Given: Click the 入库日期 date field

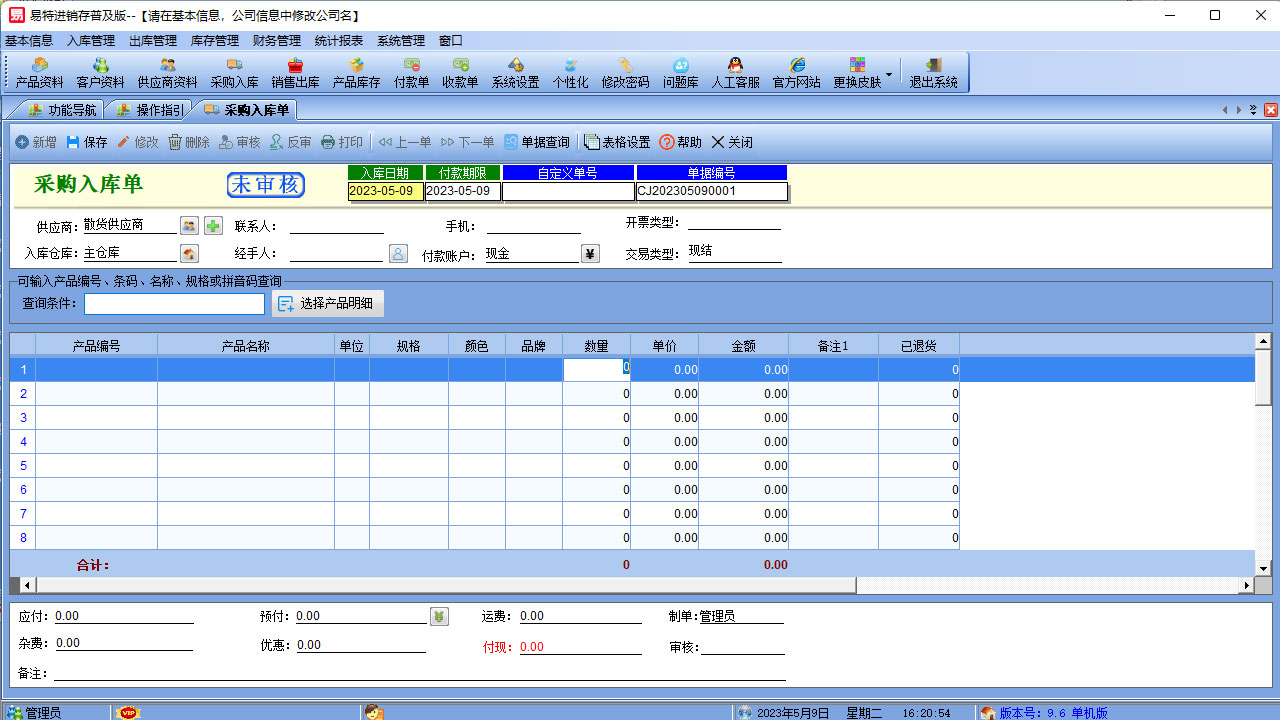Looking at the screenshot, I should (385, 191).
